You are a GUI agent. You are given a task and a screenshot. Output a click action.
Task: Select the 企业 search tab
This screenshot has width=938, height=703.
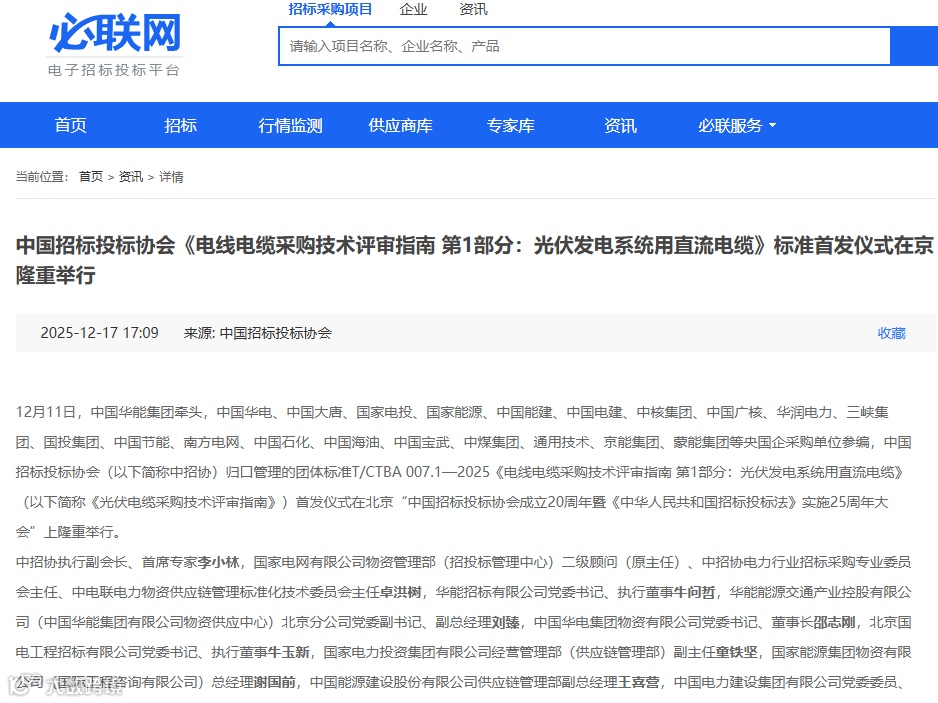(x=413, y=9)
